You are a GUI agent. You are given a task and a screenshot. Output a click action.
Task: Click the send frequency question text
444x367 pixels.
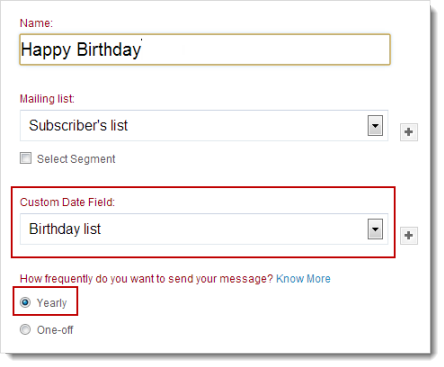[146, 279]
